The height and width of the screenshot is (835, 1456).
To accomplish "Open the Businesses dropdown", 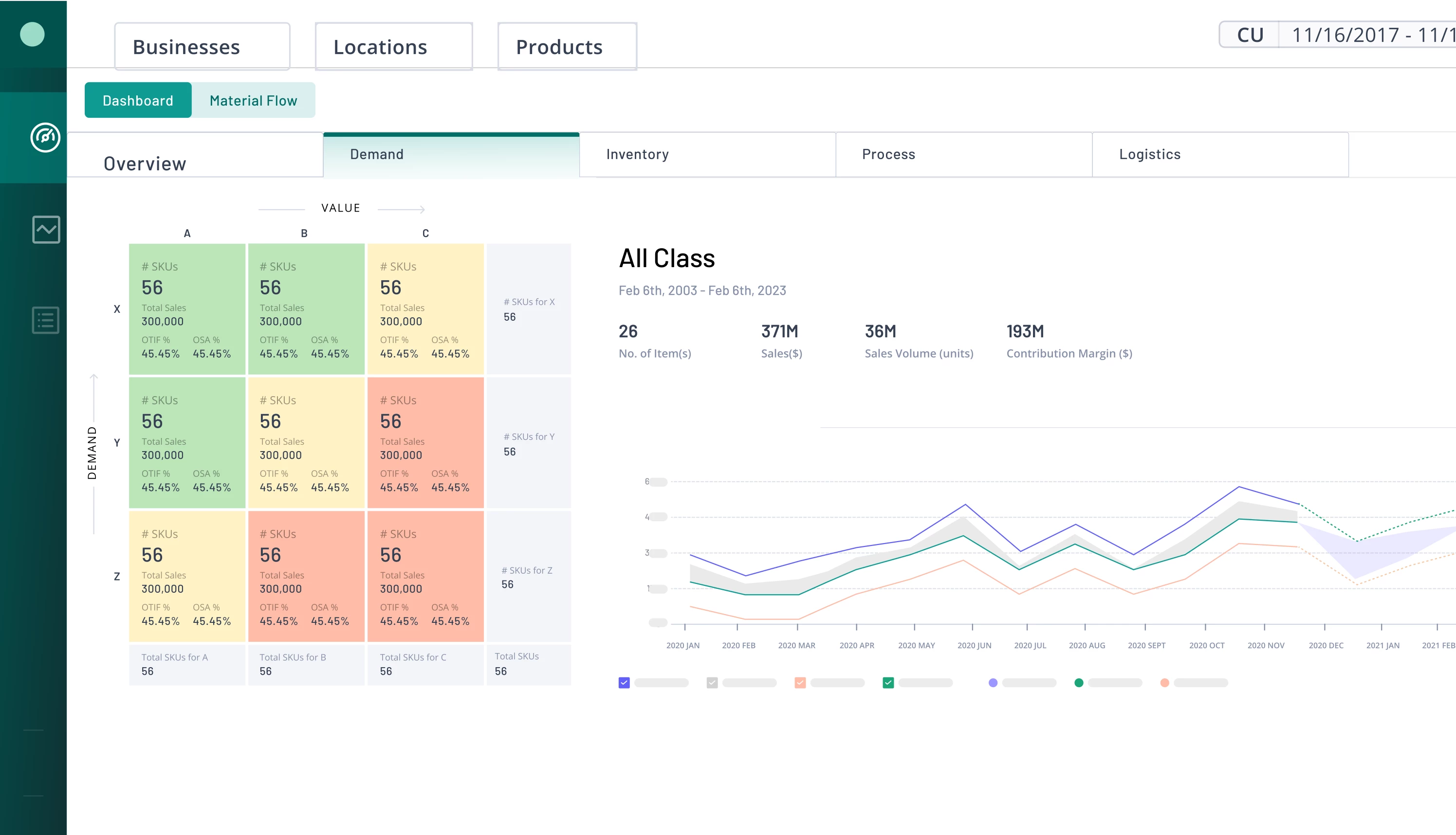I will coord(202,47).
